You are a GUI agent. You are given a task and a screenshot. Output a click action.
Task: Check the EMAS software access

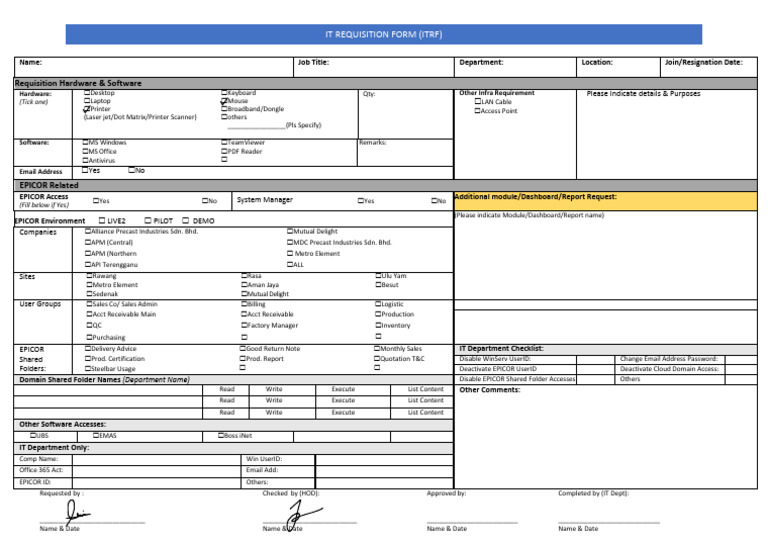[96, 435]
